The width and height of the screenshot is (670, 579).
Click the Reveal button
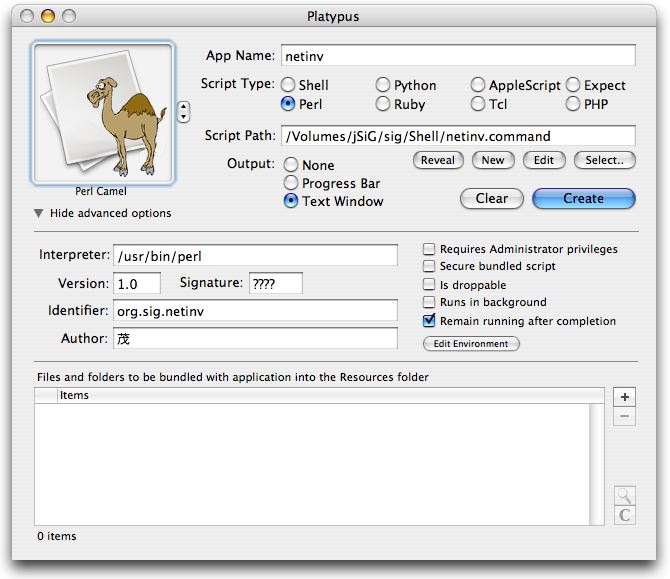click(x=438, y=160)
